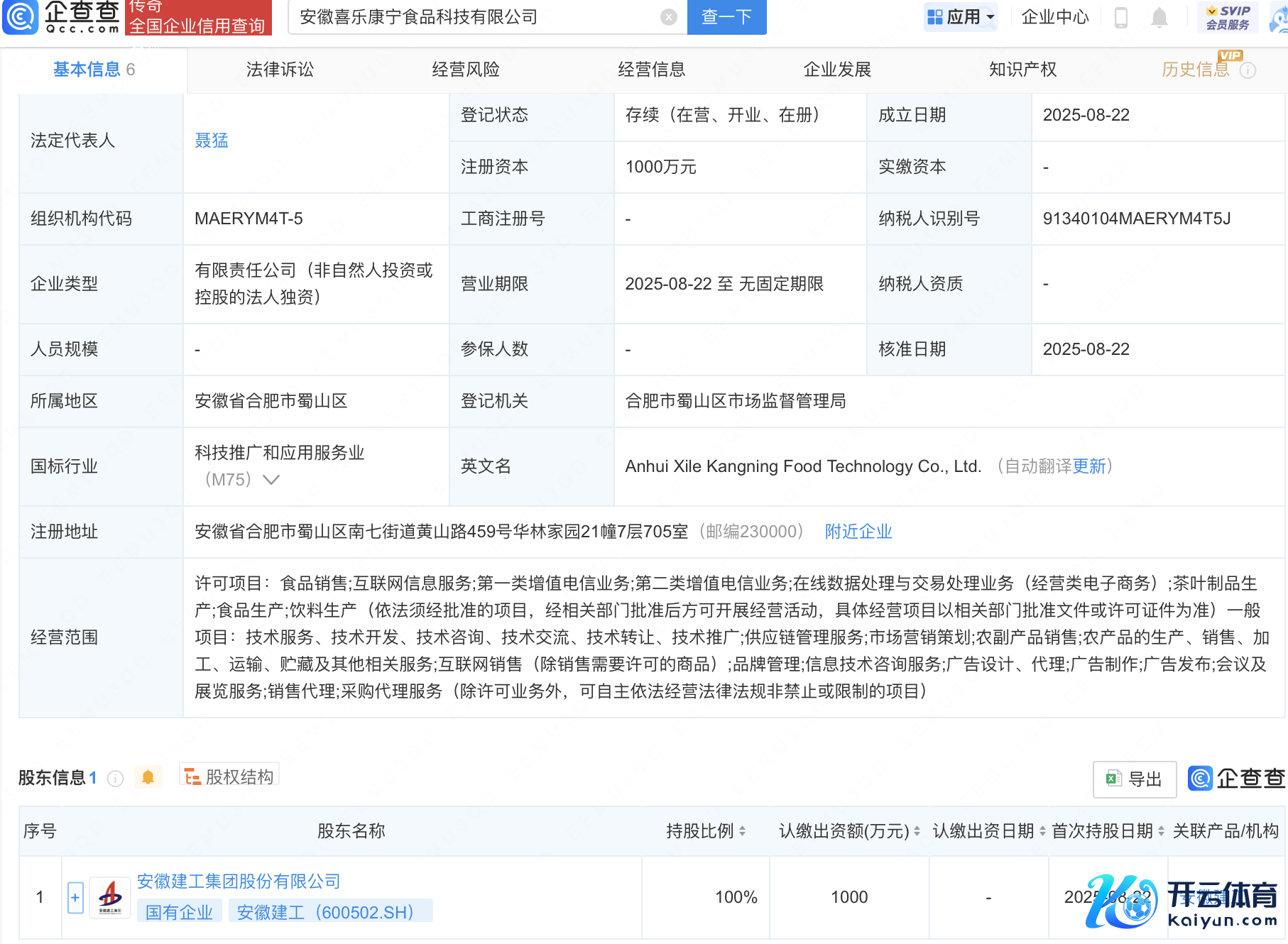Switch to 知识产权 tab
The image size is (1288, 944).
(x=1022, y=70)
